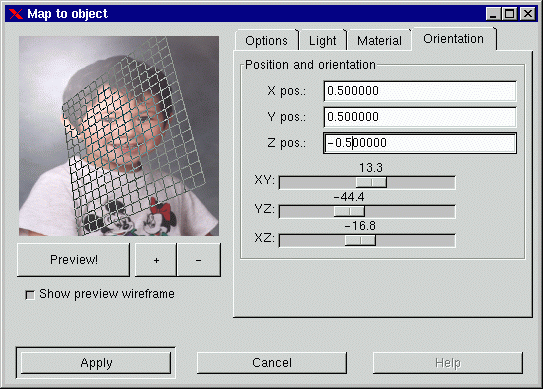
Task: Close the Map to object dialog
Action: (x=528, y=14)
